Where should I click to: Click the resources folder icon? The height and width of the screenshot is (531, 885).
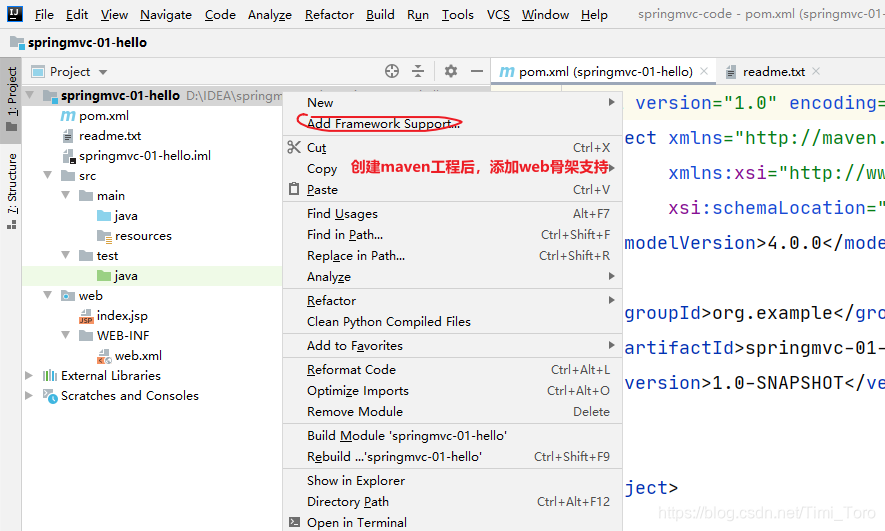pos(104,236)
